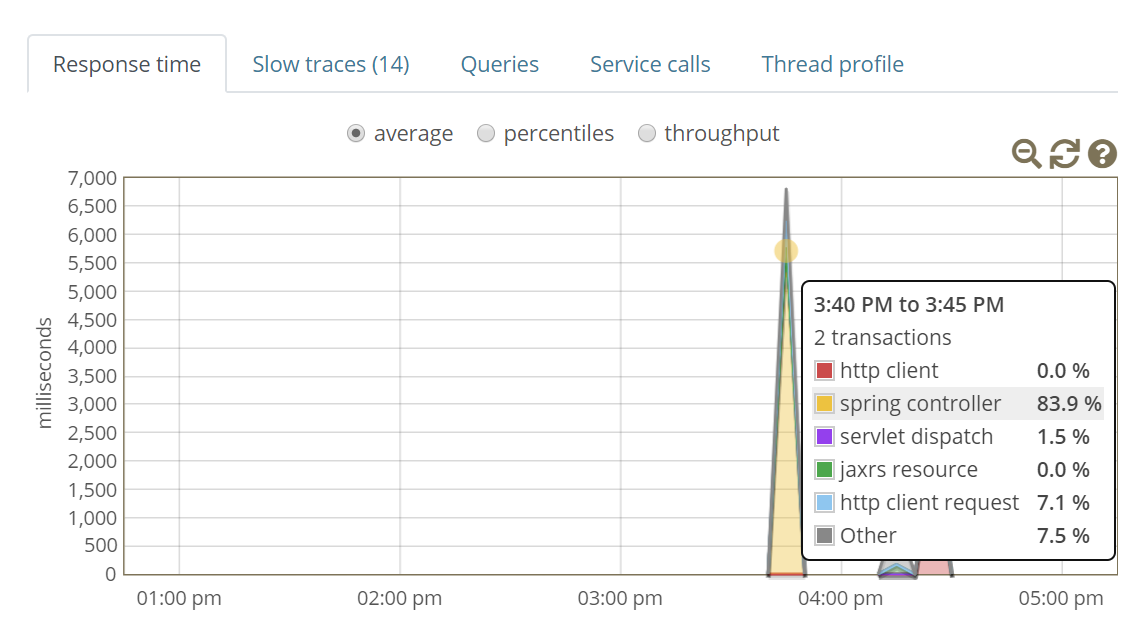Click the yellow spring controller swatch
The height and width of the screenshot is (617, 1132).
click(824, 403)
